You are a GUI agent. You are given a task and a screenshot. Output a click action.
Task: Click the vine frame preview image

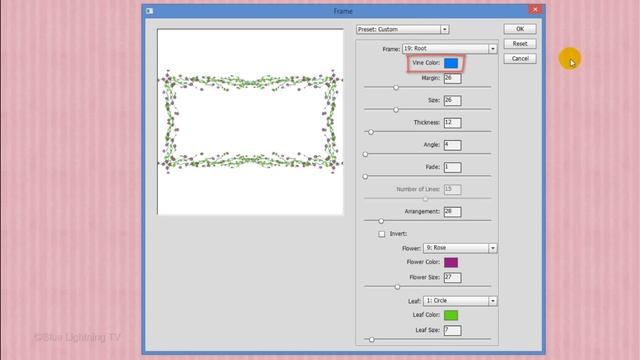coord(250,122)
